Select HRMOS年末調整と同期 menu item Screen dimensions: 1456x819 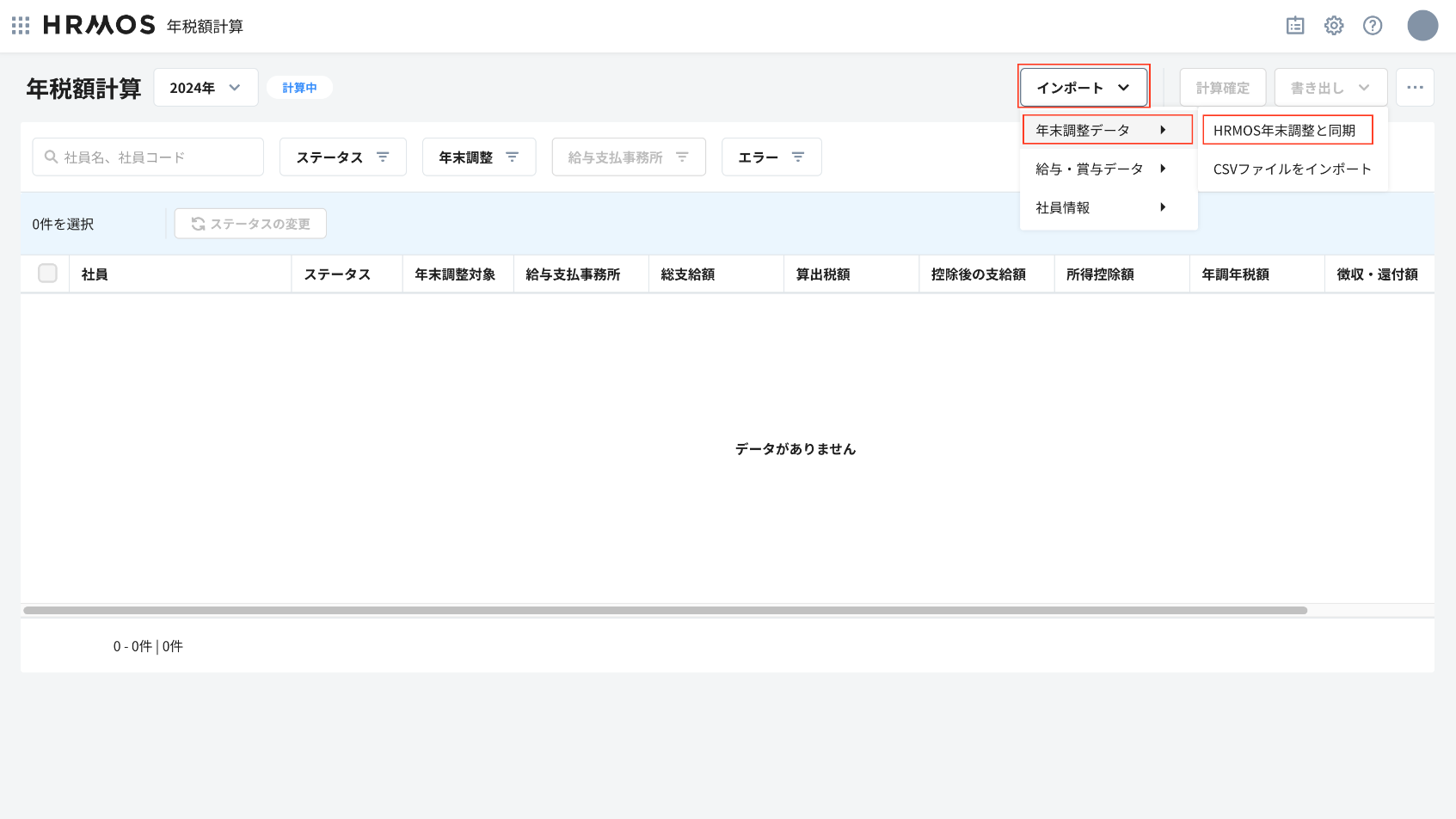[x=1286, y=131]
